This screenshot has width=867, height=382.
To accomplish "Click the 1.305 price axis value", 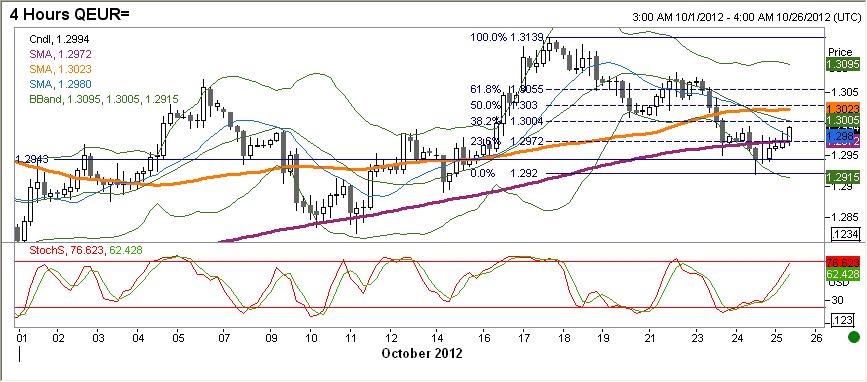I will pyautogui.click(x=845, y=92).
